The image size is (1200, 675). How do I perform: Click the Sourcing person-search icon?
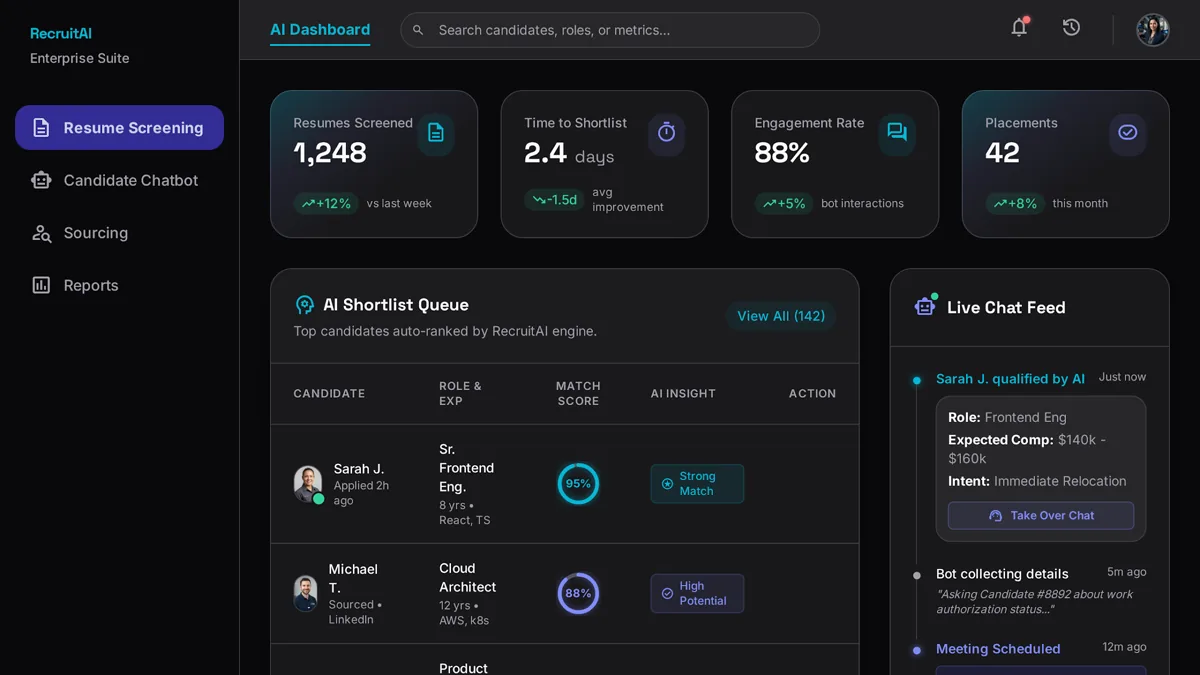tap(41, 233)
